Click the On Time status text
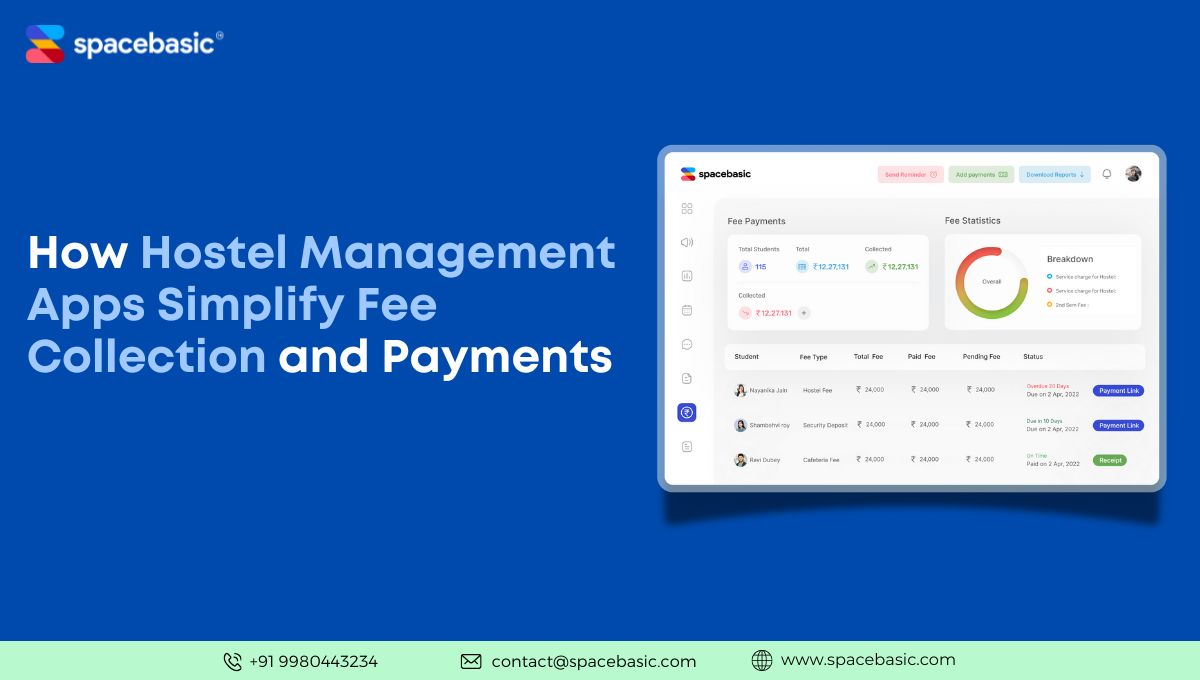The width and height of the screenshot is (1200, 680). point(1036,456)
